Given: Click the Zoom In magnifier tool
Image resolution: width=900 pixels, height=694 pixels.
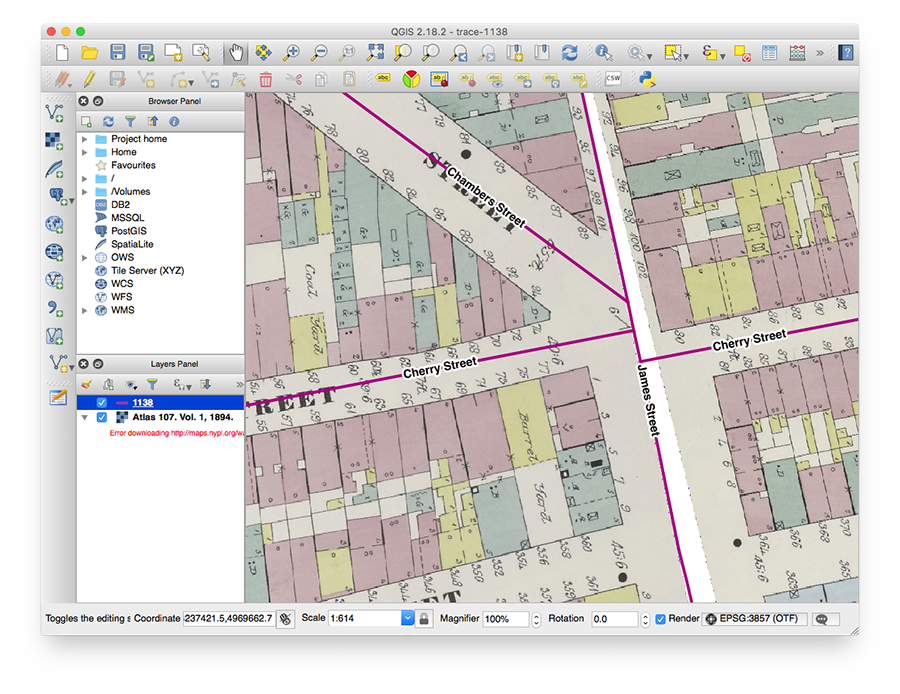Looking at the screenshot, I should coord(291,53).
